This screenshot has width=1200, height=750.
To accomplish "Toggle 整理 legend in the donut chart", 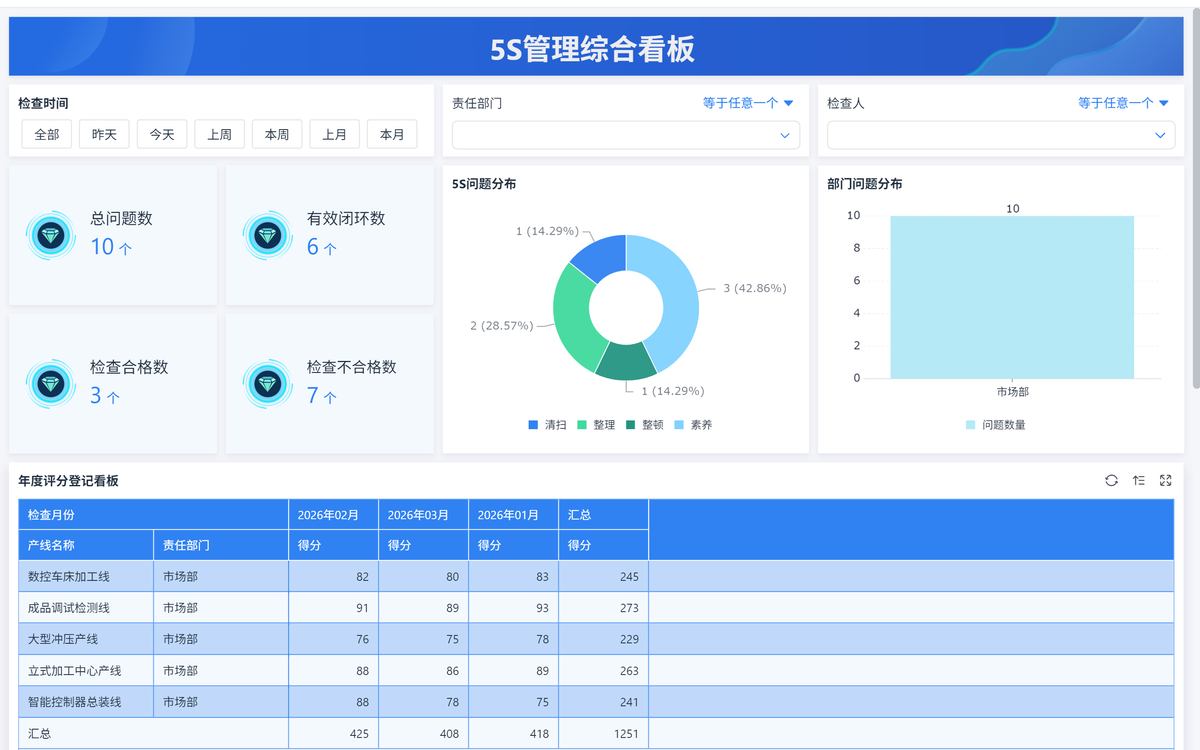I will (596, 425).
